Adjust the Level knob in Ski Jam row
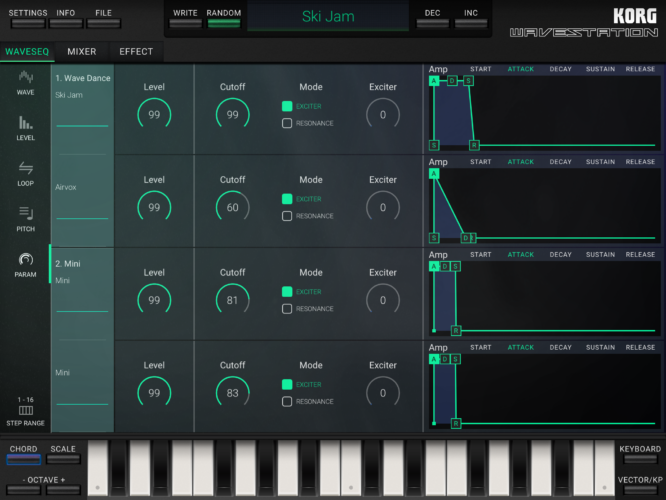The height and width of the screenshot is (500, 666). point(154,114)
